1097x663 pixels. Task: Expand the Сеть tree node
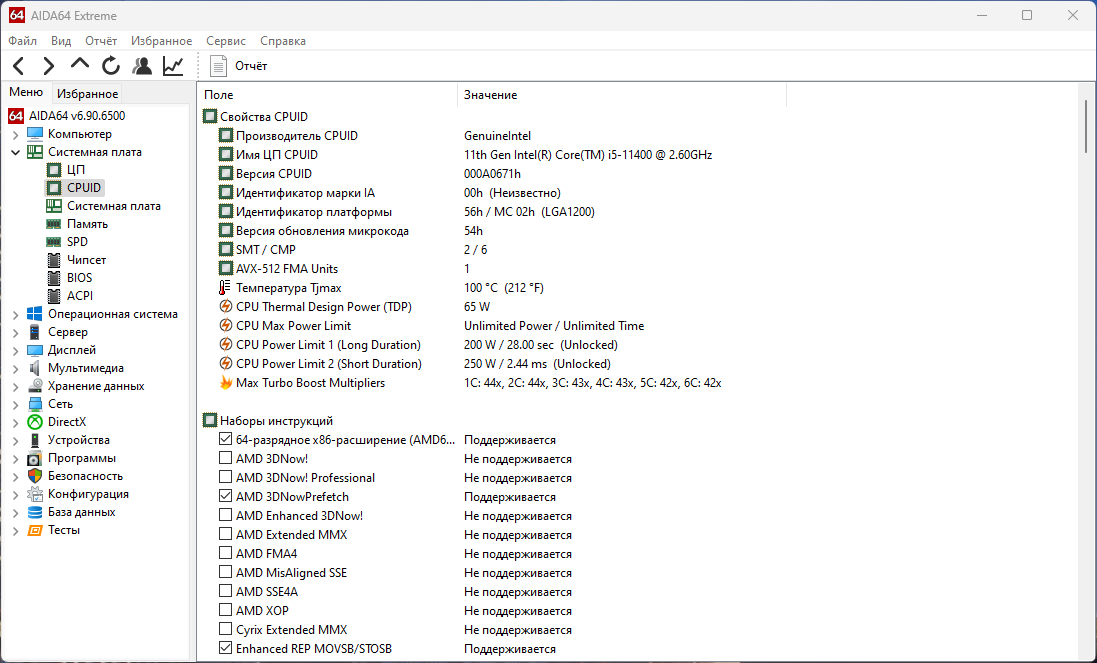(x=16, y=404)
